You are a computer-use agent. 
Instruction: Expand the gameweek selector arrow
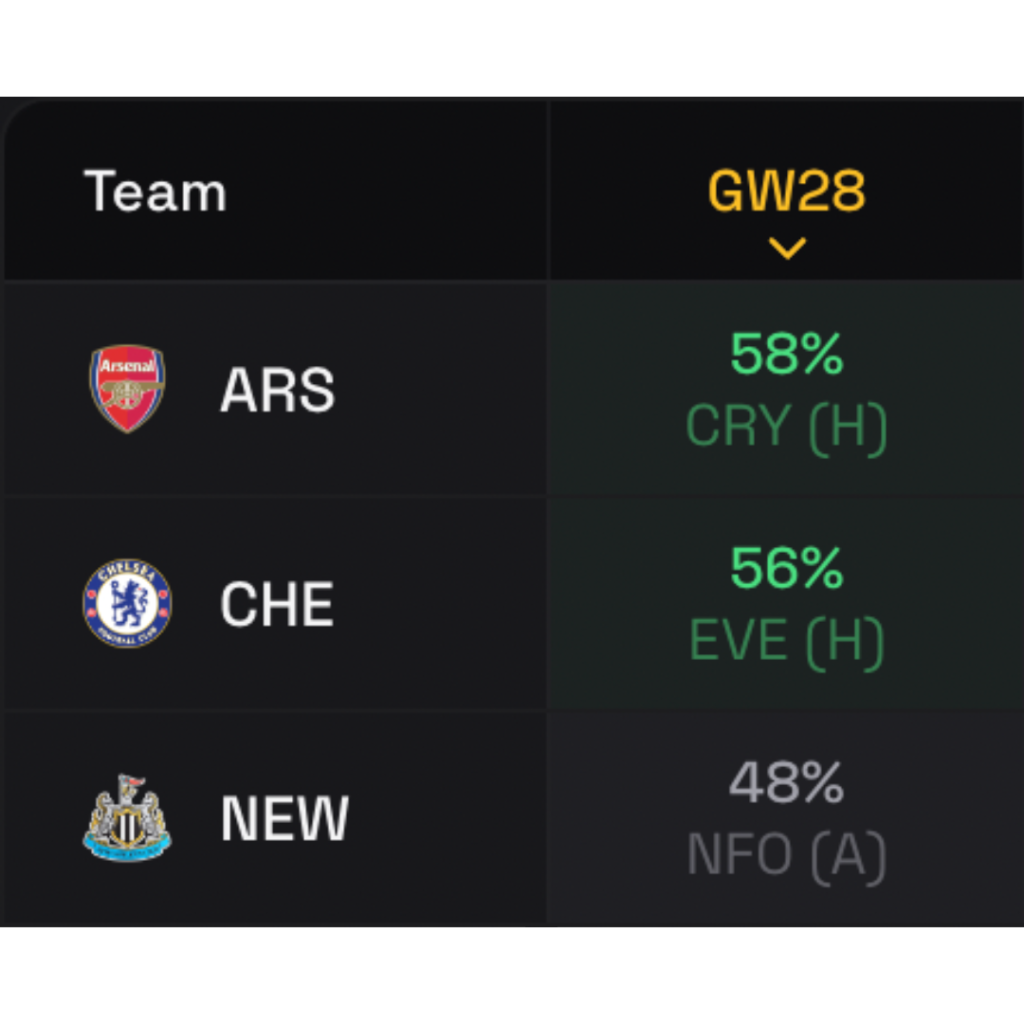click(787, 248)
